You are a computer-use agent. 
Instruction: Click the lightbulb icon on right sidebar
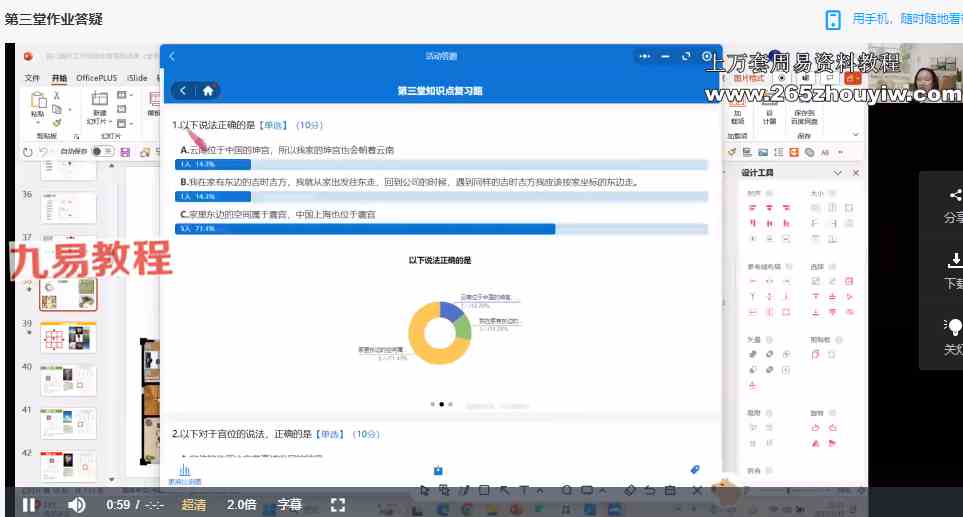click(954, 327)
